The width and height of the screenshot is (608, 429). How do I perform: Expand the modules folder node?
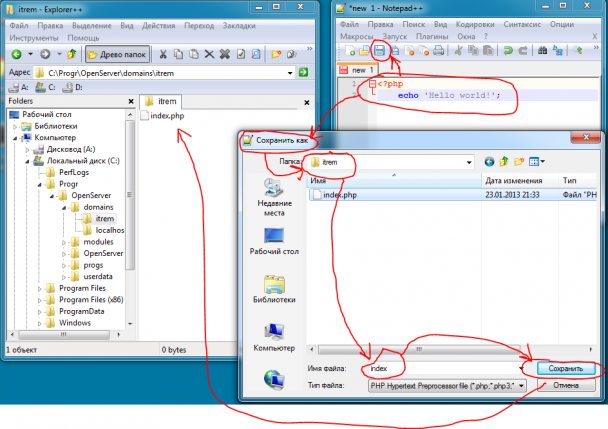(64, 242)
